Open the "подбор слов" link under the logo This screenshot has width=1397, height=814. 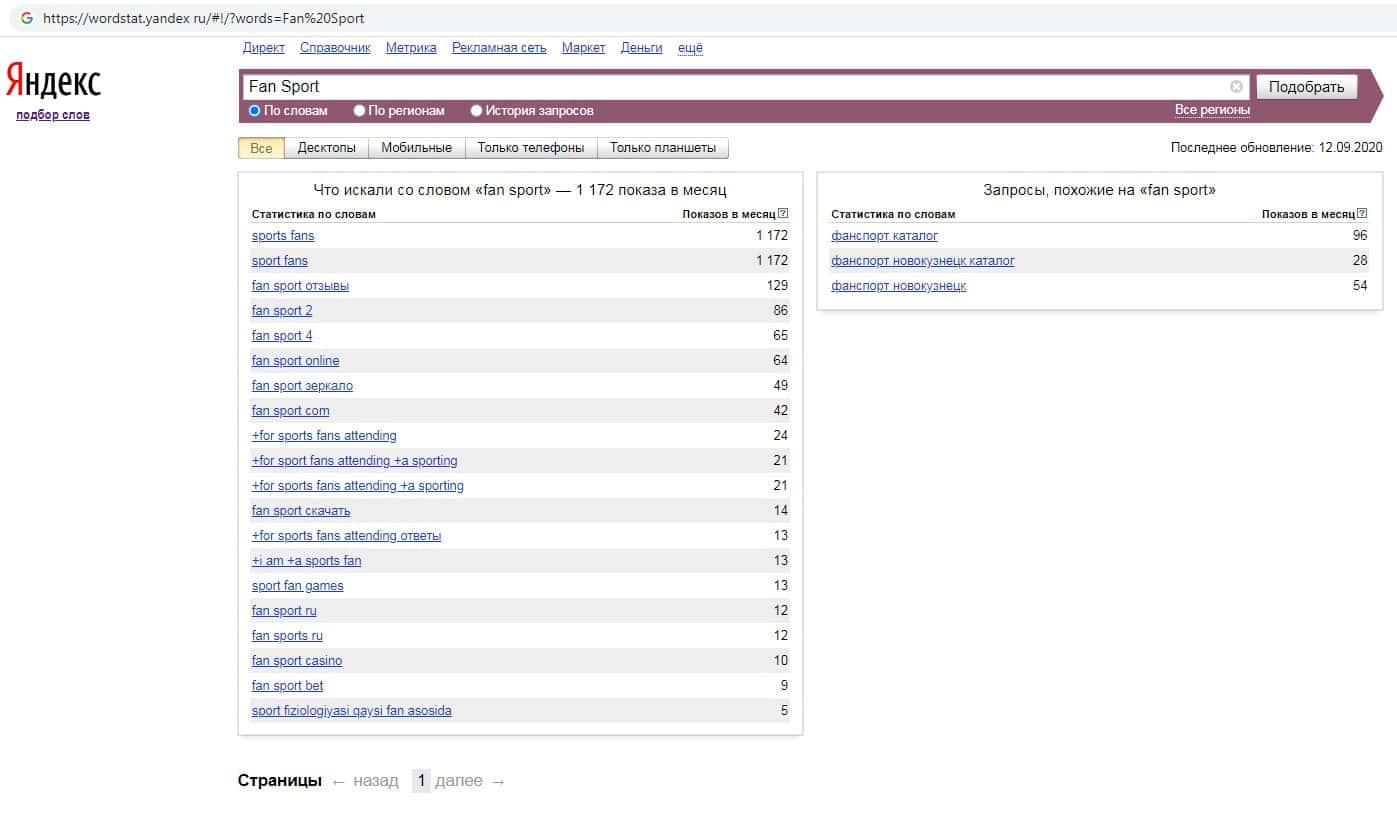click(53, 115)
